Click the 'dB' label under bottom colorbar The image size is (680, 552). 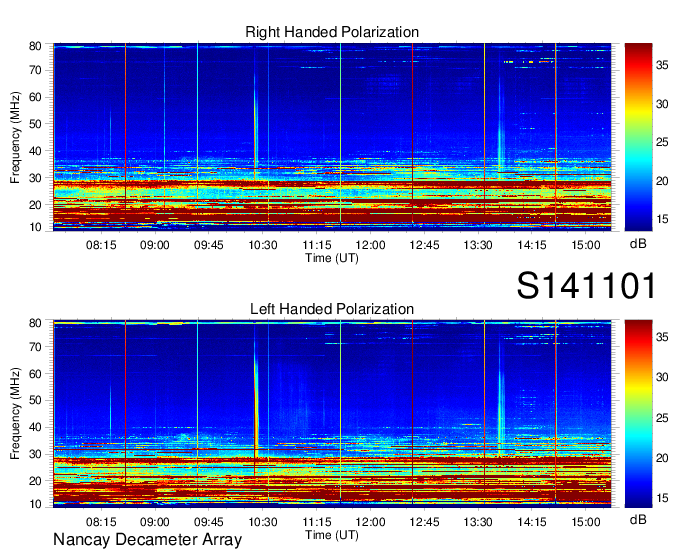point(638,519)
